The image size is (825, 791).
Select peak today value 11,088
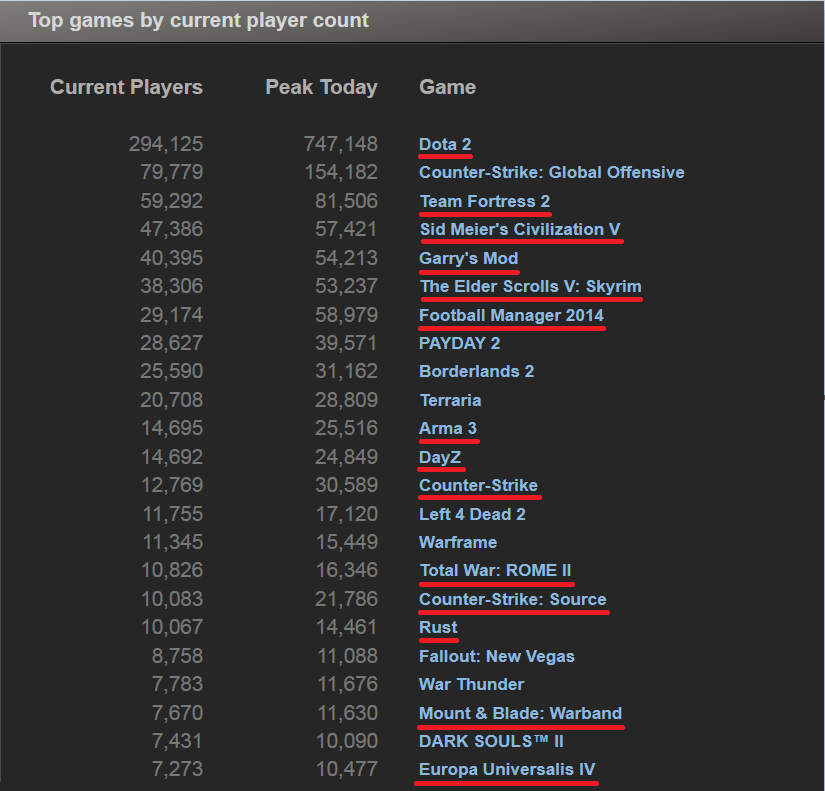pos(347,656)
